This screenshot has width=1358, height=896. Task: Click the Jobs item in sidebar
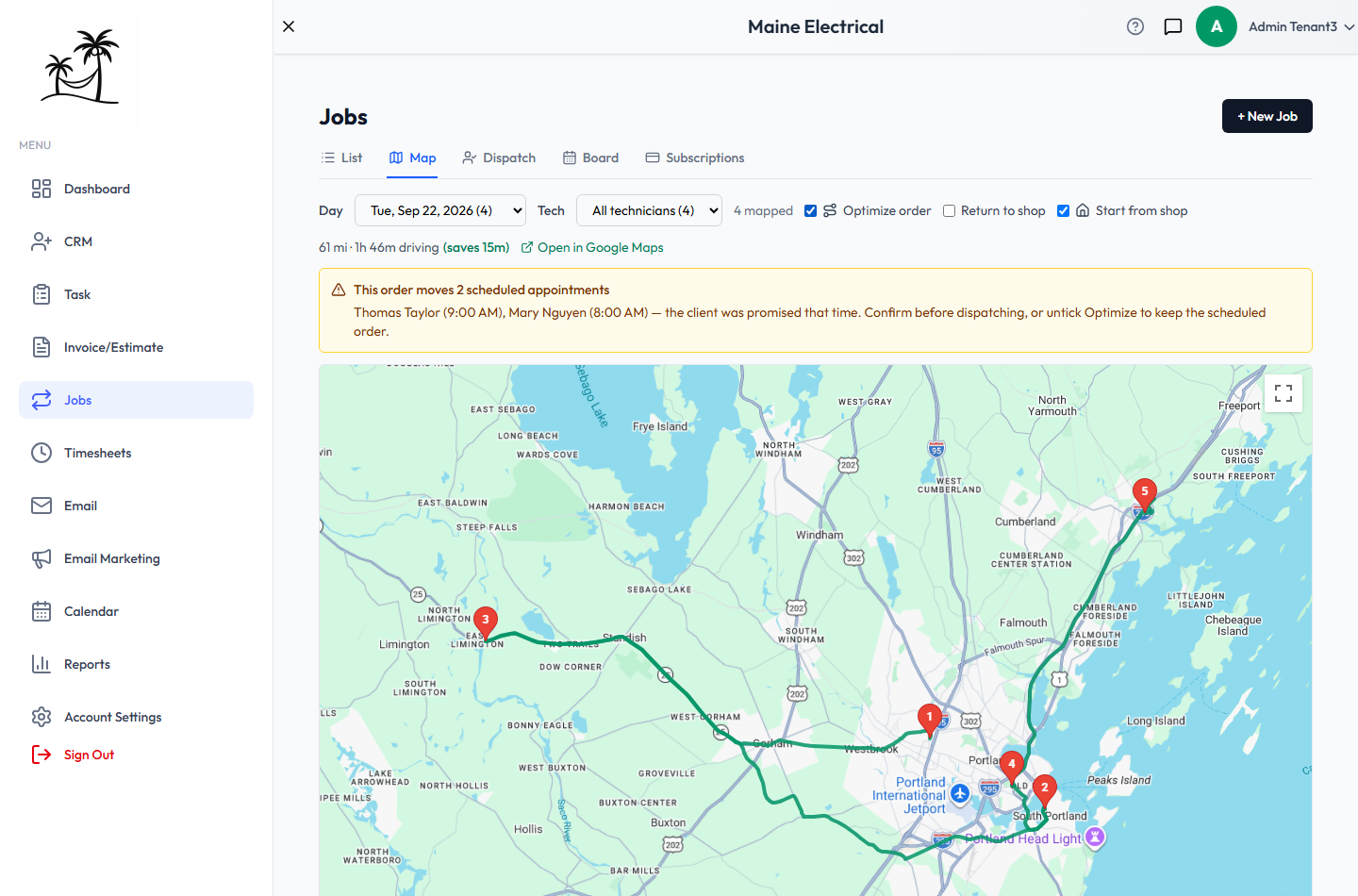[x=136, y=400]
